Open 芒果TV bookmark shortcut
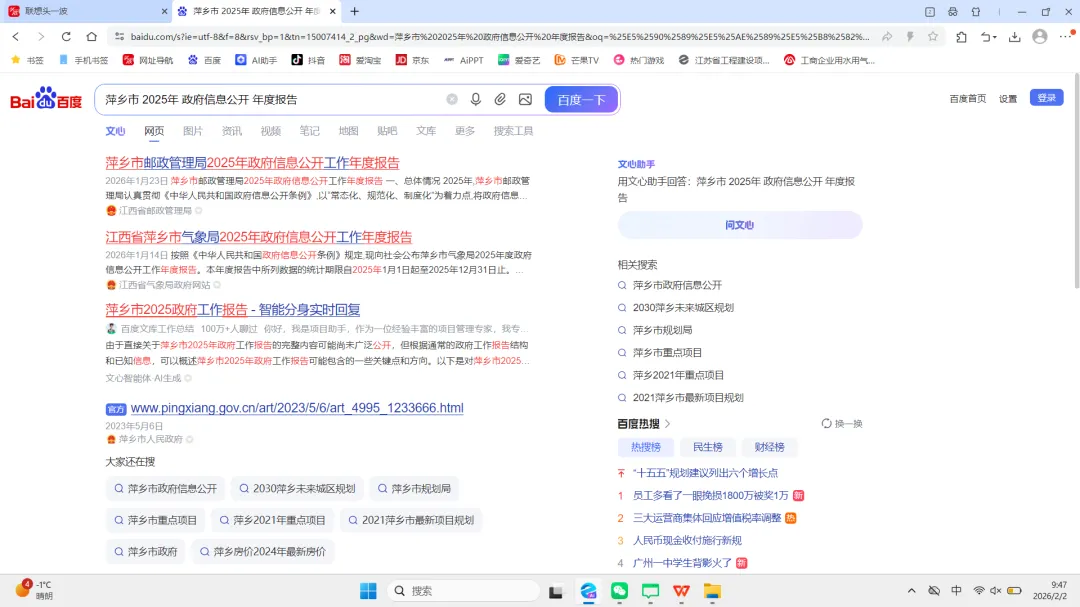The height and width of the screenshot is (607, 1080). (x=577, y=60)
